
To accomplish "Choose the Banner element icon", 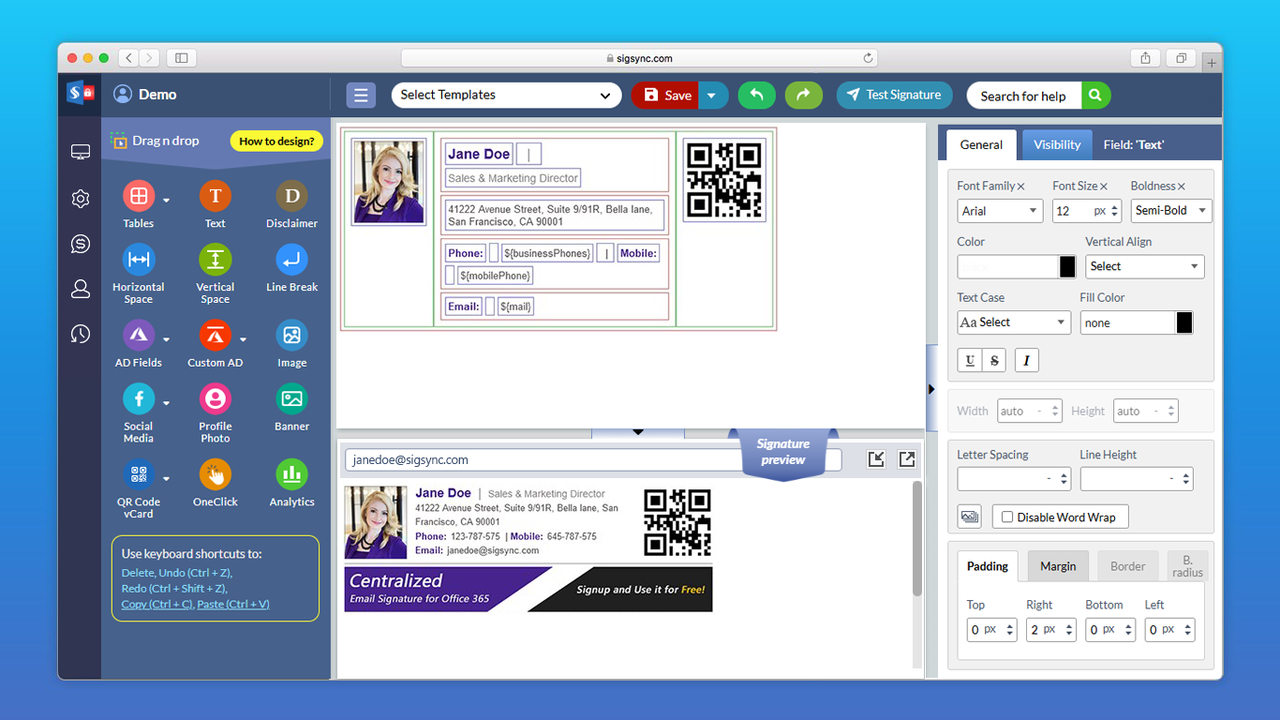I will click(x=292, y=399).
